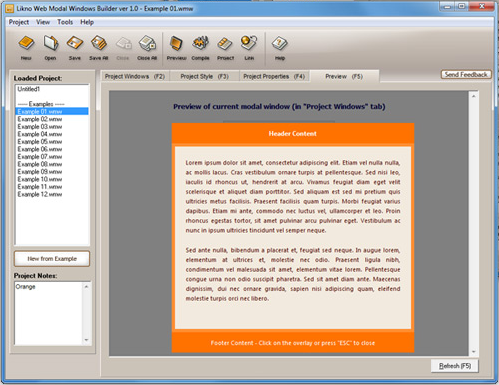Click the application icon in title bar
The image size is (499, 385).
10,9
